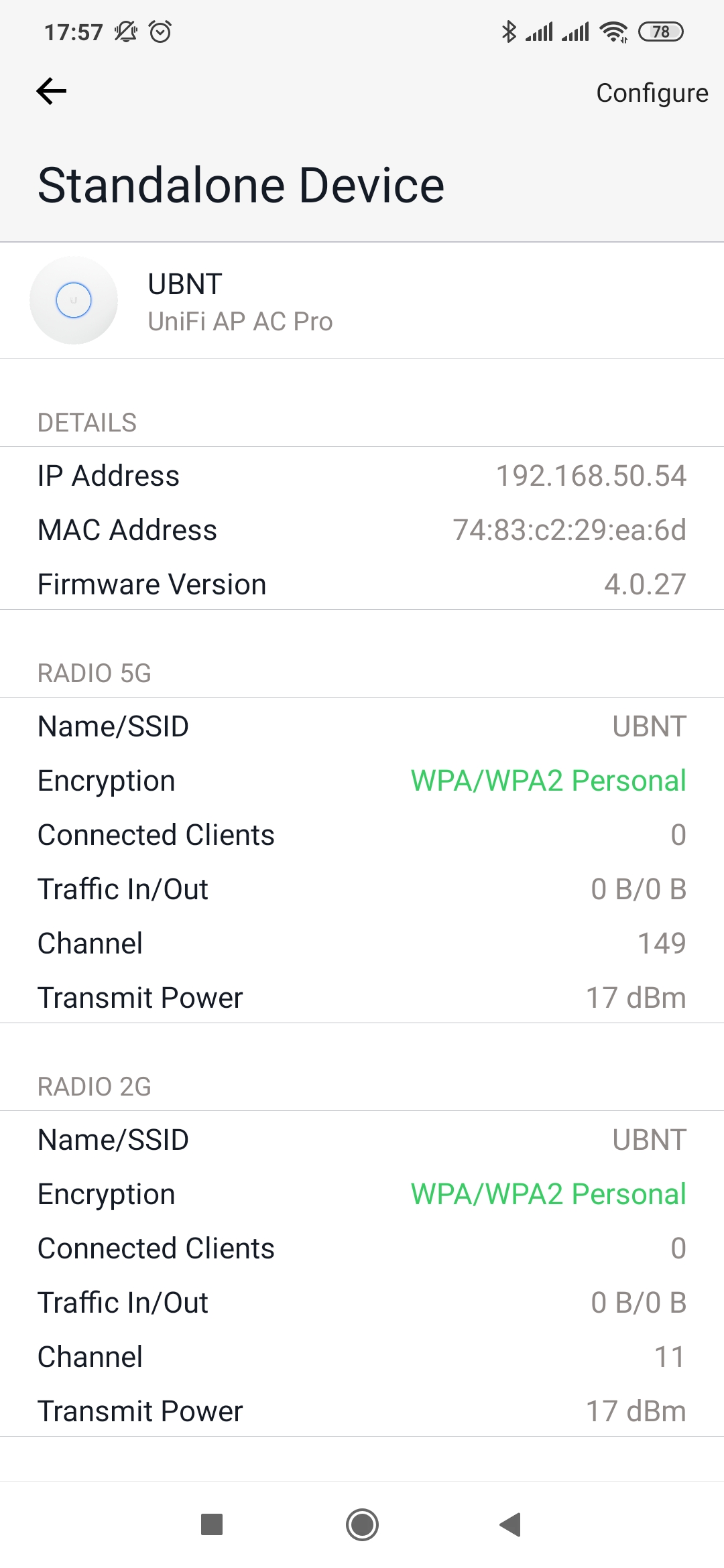The image size is (724, 1568).
Task: Tap the muted bell status icon
Action: tap(125, 31)
